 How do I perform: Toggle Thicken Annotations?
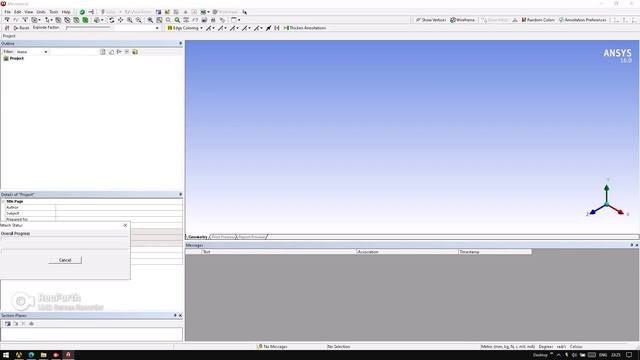[304, 28]
